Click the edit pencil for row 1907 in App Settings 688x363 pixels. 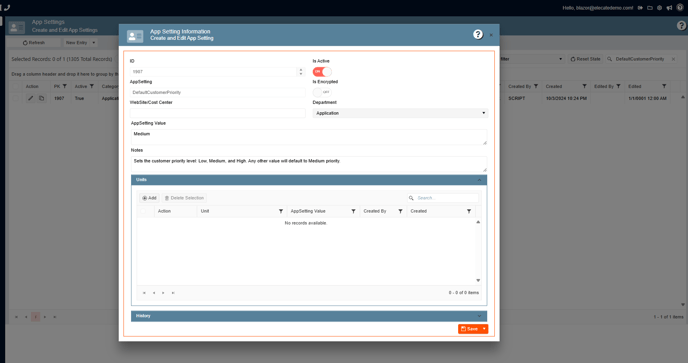(30, 98)
